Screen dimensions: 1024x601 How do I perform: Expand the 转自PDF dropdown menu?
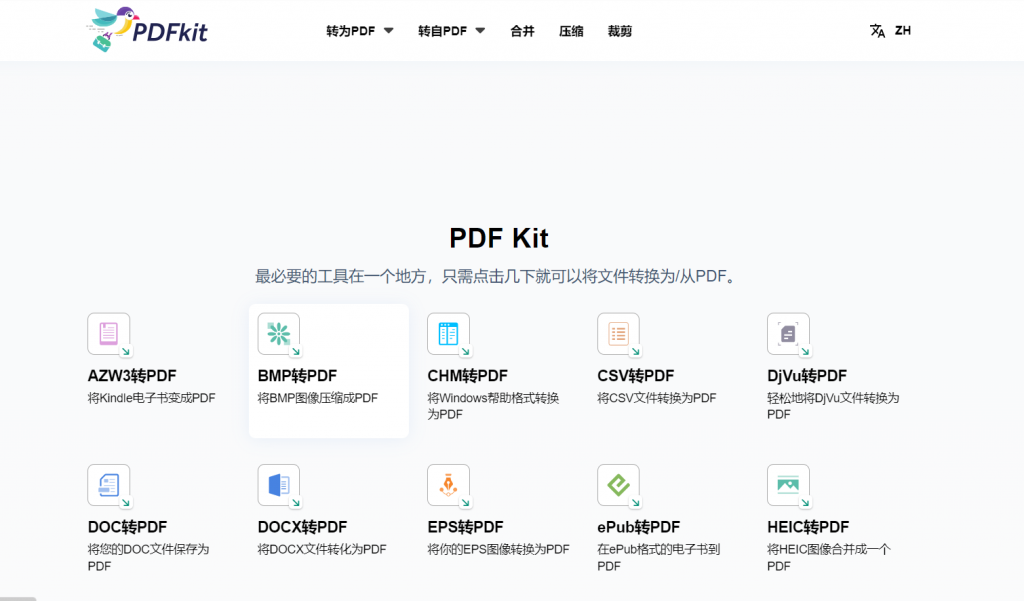(451, 31)
